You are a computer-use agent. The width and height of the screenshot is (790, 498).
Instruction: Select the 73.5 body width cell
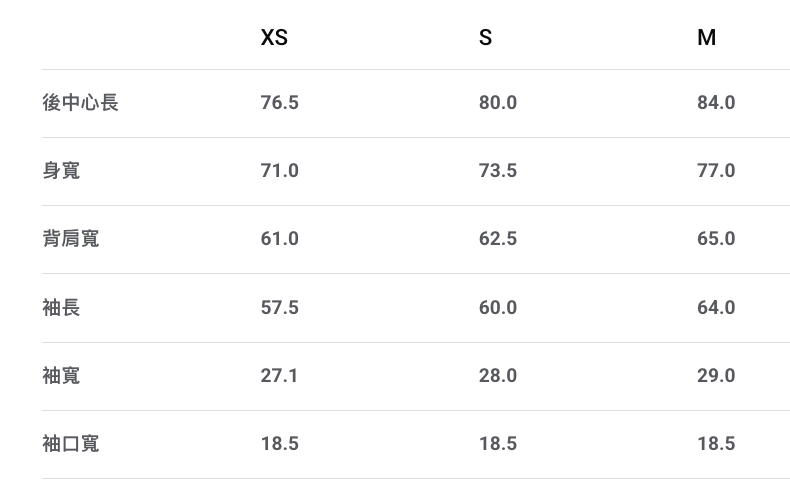point(497,170)
